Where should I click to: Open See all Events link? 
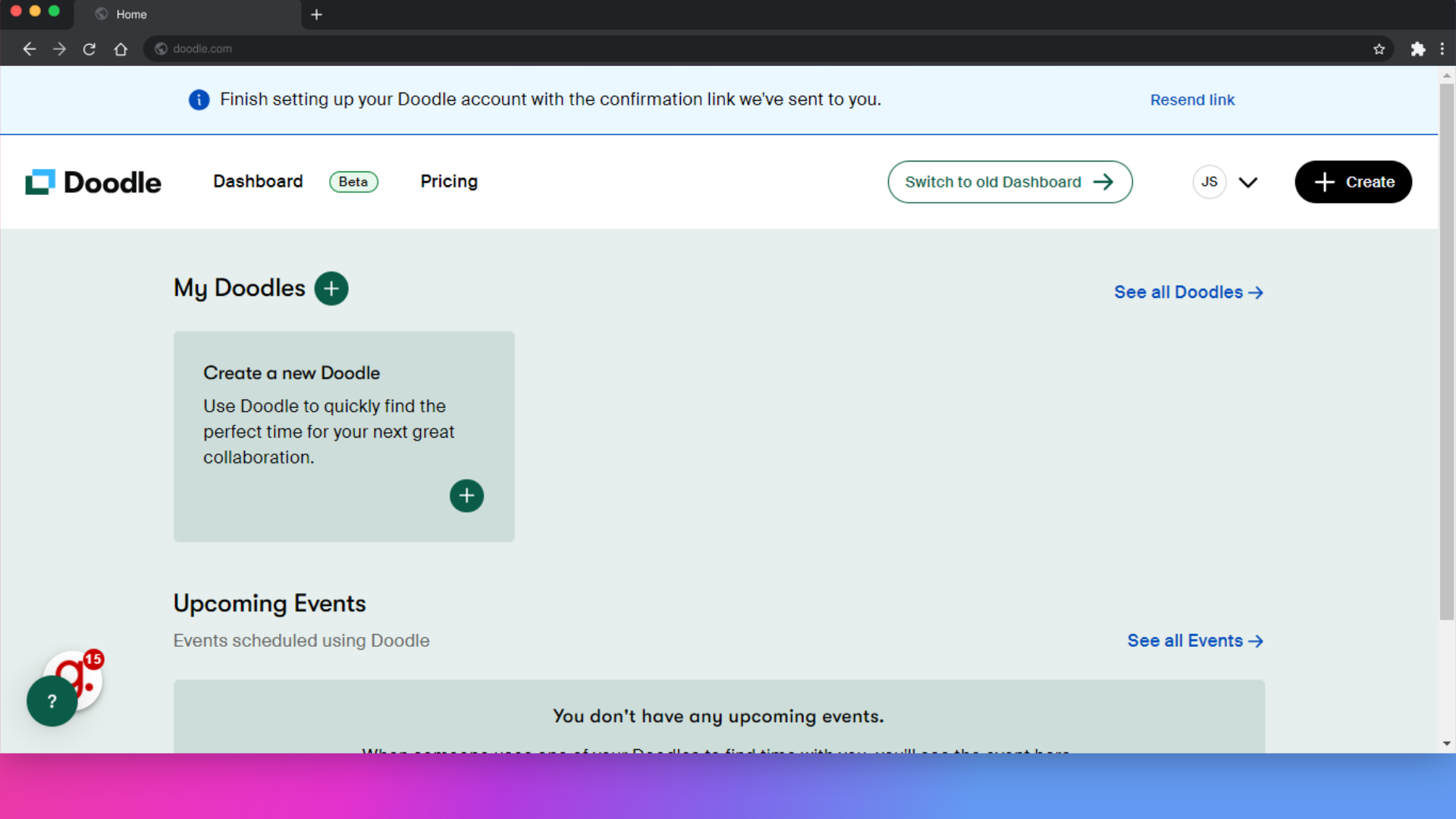tap(1195, 641)
